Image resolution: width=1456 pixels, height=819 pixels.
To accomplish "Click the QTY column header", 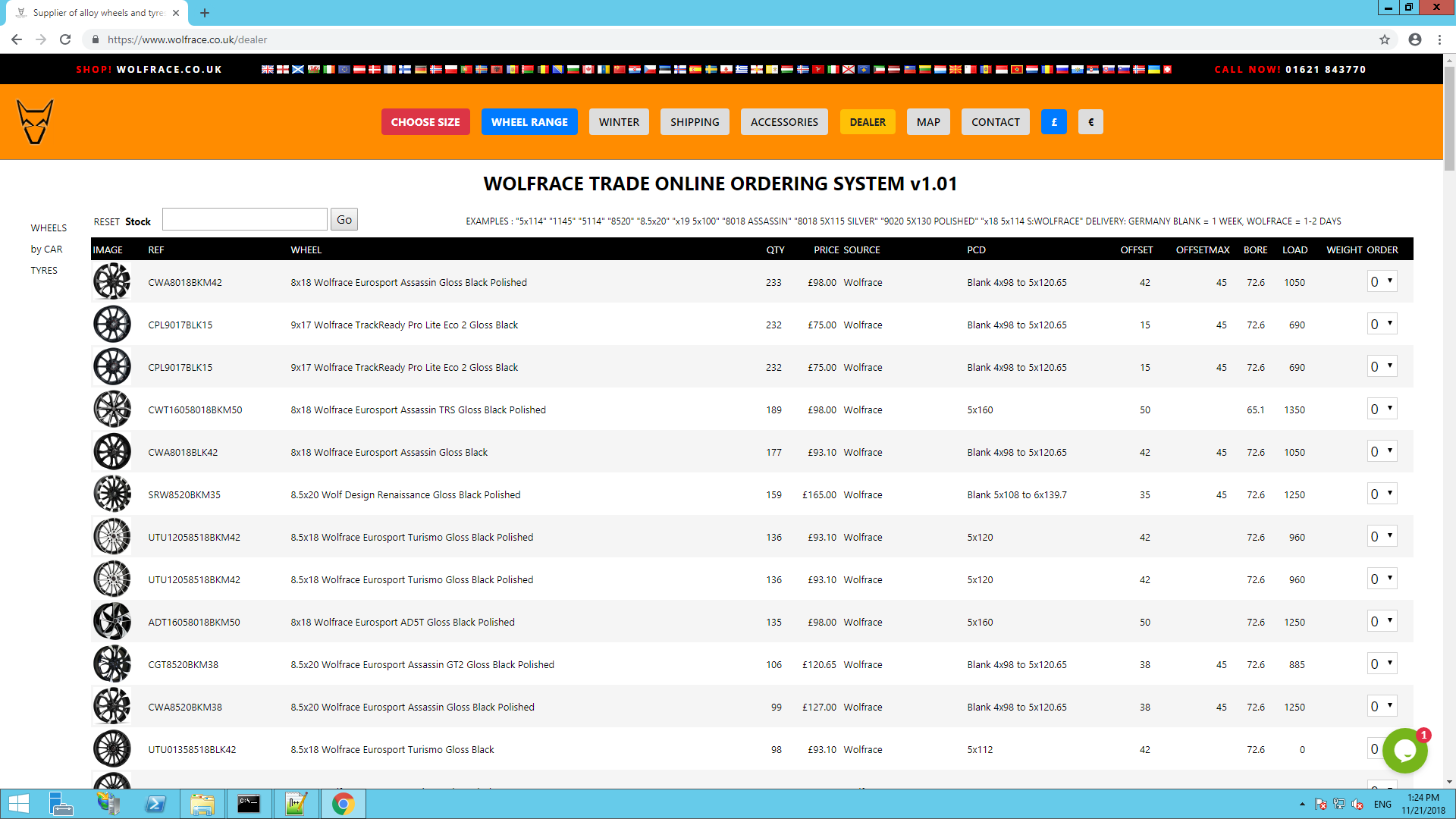I will pyautogui.click(x=775, y=249).
